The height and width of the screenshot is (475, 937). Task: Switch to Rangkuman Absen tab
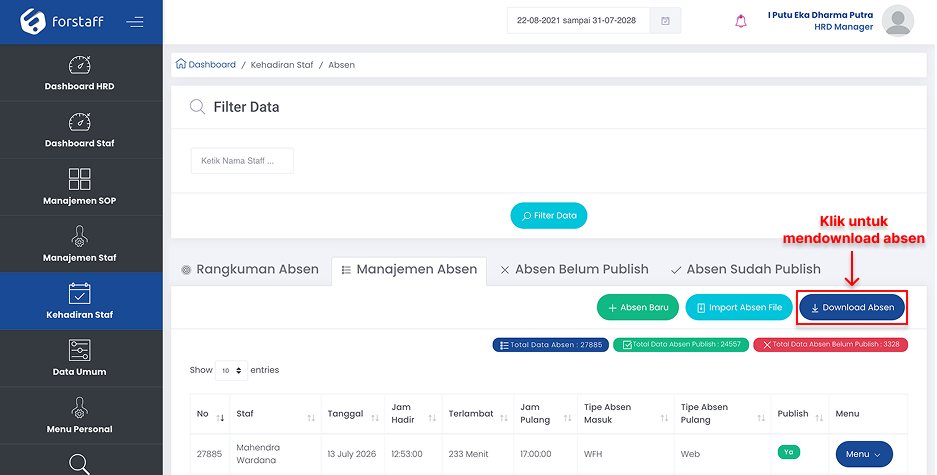pyautogui.click(x=250, y=269)
